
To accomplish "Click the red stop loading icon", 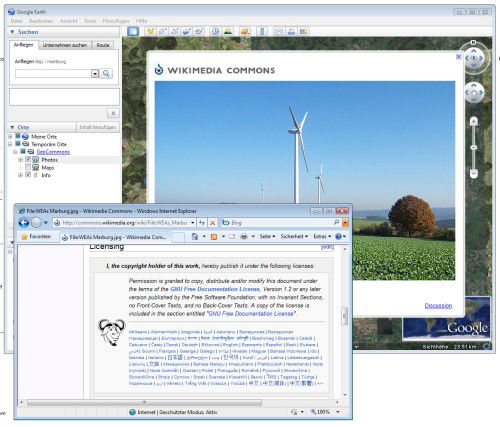I will 212,223.
